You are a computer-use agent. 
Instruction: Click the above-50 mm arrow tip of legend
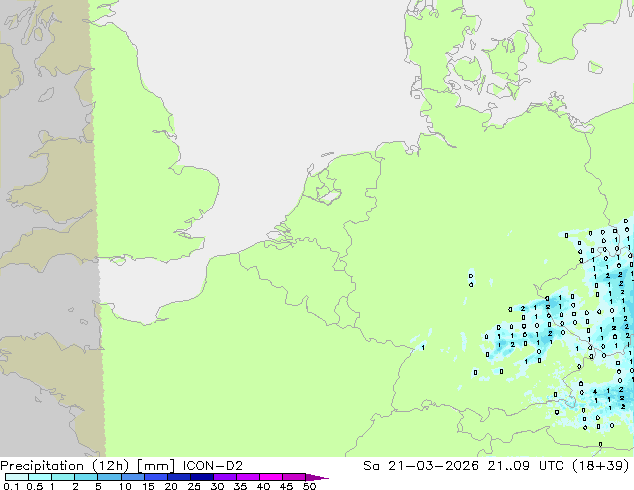(x=317, y=477)
